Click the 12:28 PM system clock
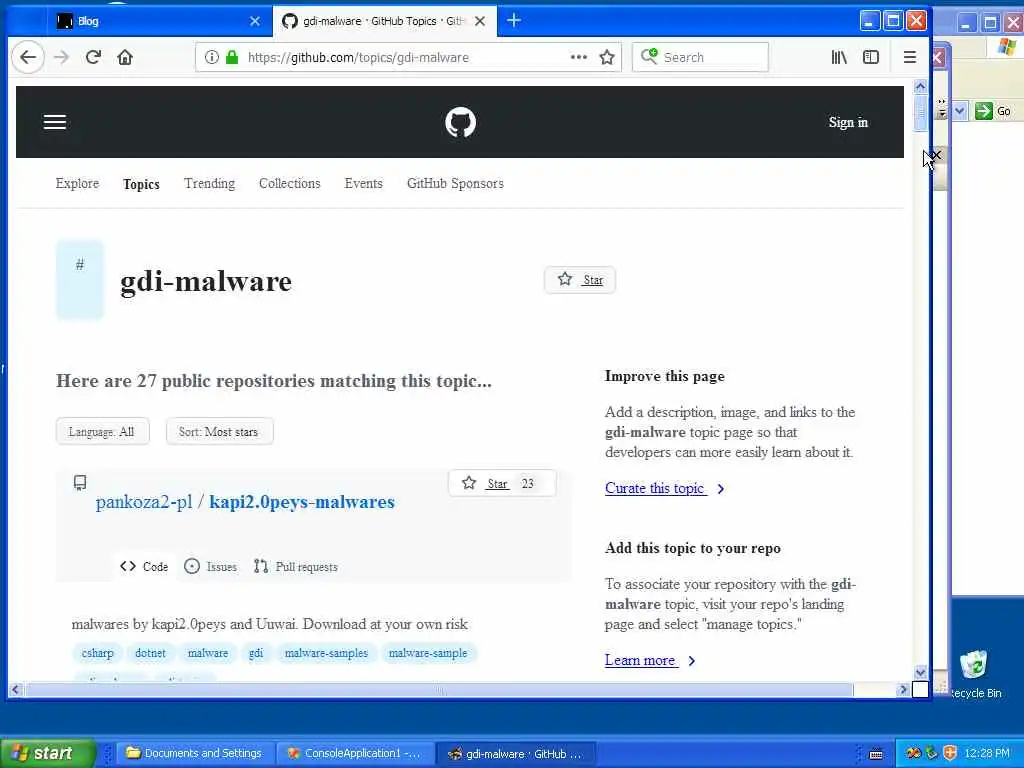The image size is (1024, 768). click(987, 753)
